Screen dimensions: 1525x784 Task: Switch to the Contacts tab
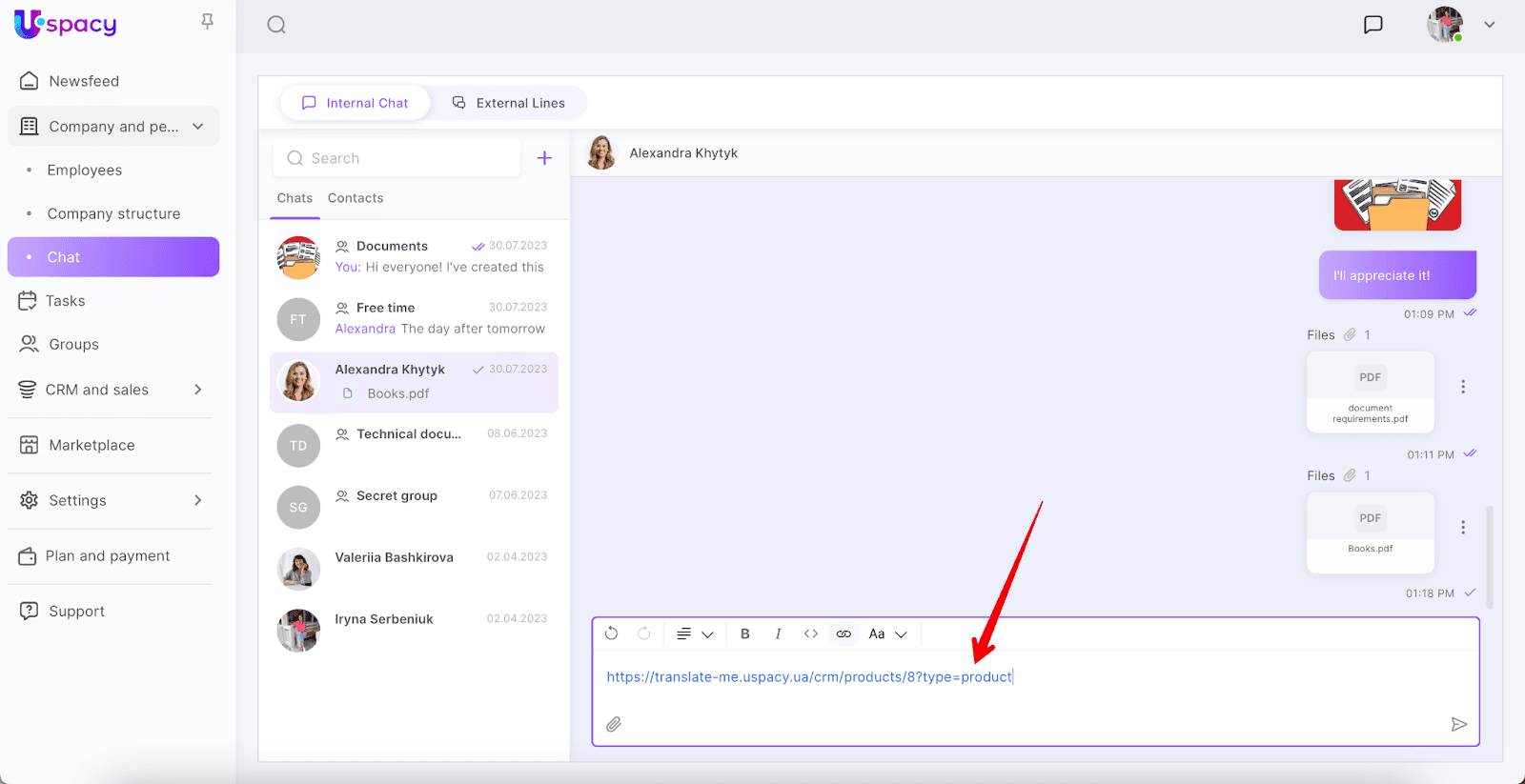tap(356, 198)
